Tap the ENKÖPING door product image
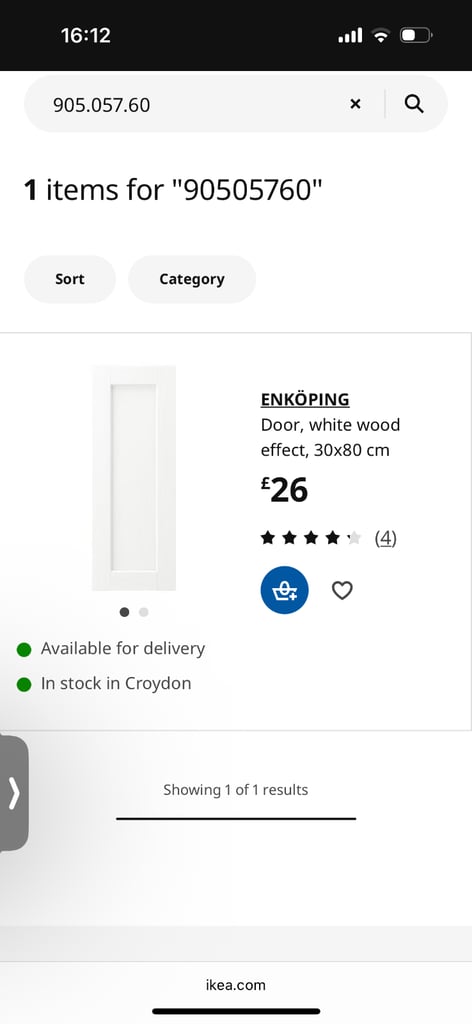Image resolution: width=472 pixels, height=1024 pixels. (x=134, y=478)
